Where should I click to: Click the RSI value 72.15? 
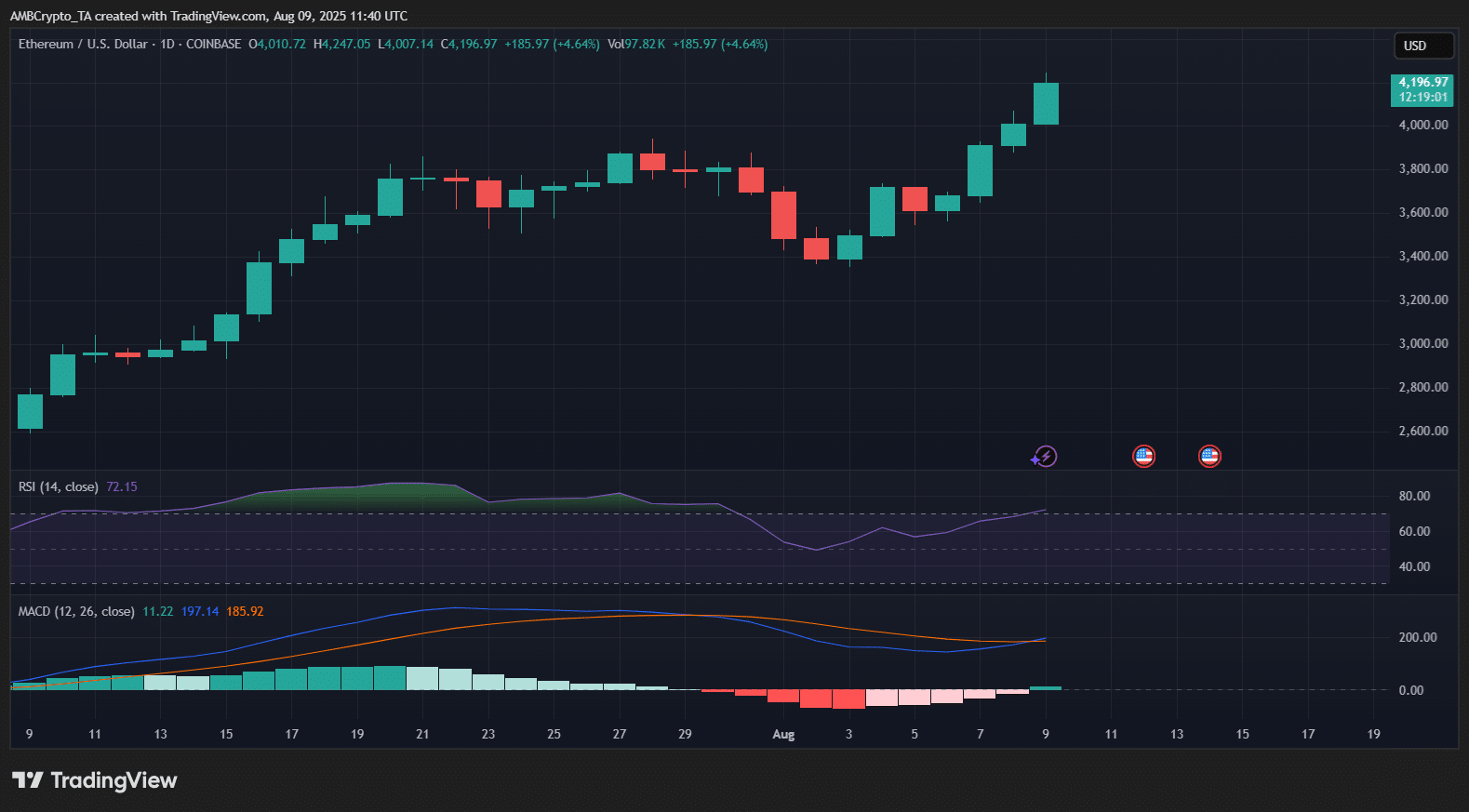coord(122,487)
